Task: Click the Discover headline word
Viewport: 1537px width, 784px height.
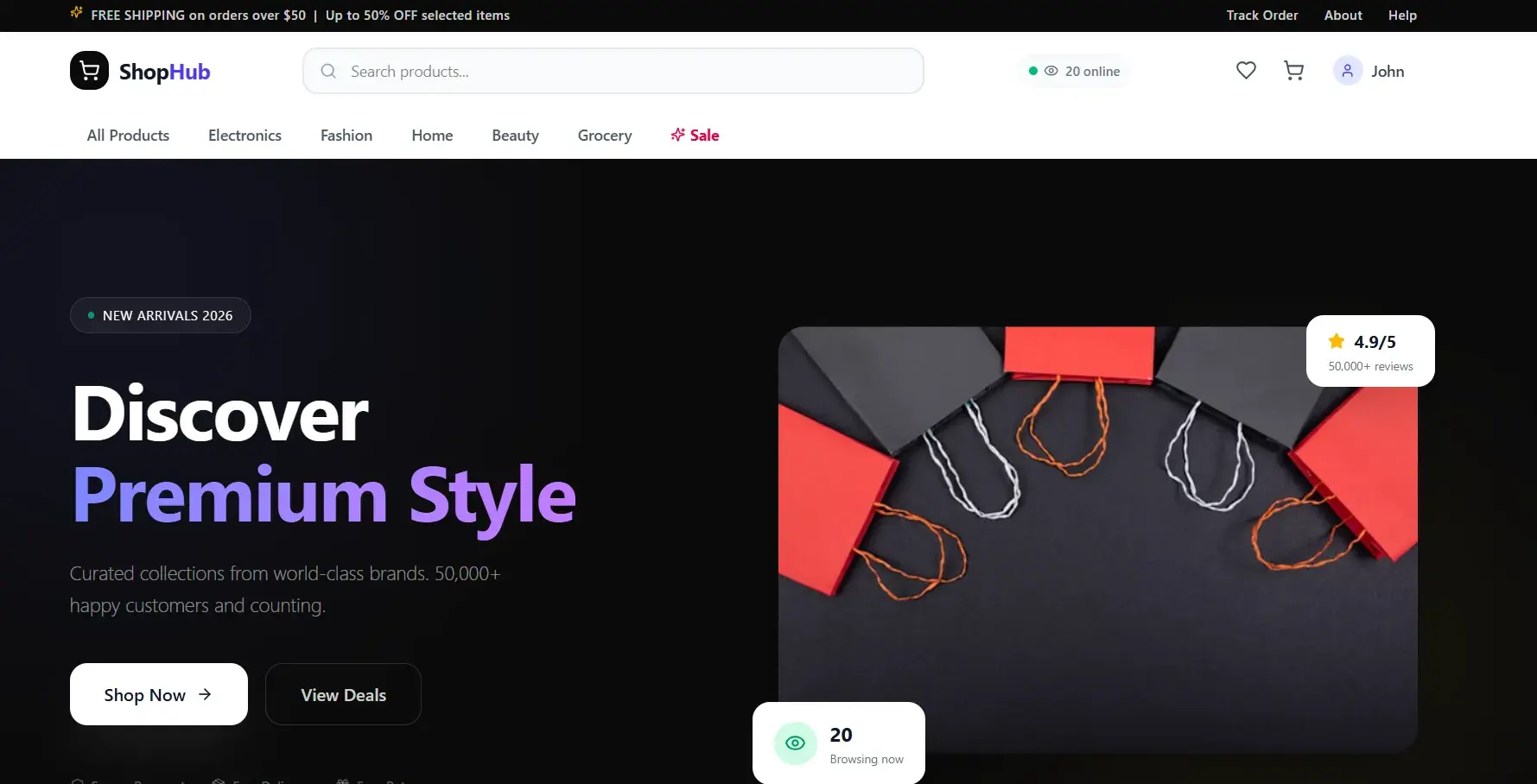Action: coord(220,414)
